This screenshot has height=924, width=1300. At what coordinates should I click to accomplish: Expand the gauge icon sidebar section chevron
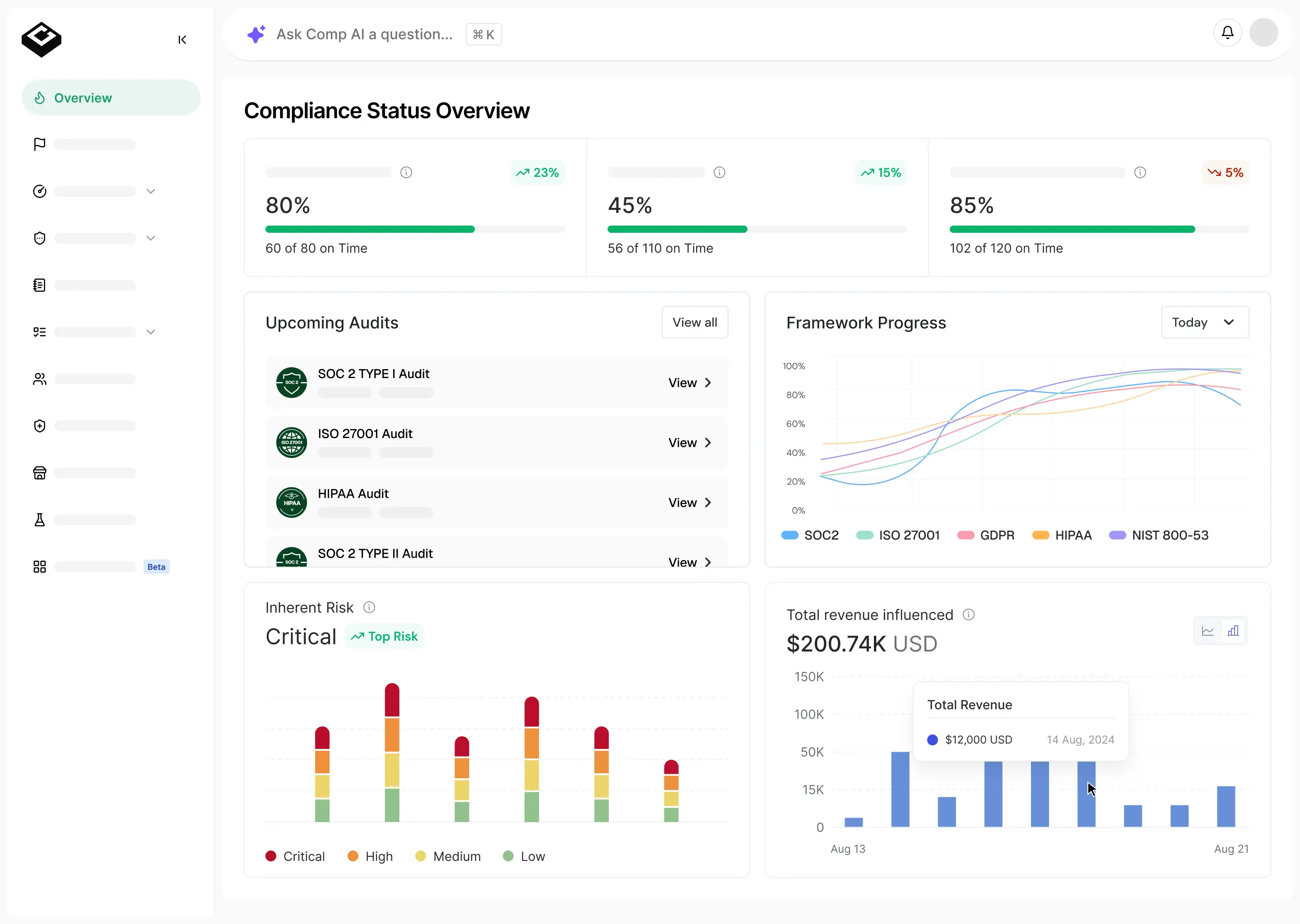[x=151, y=191]
